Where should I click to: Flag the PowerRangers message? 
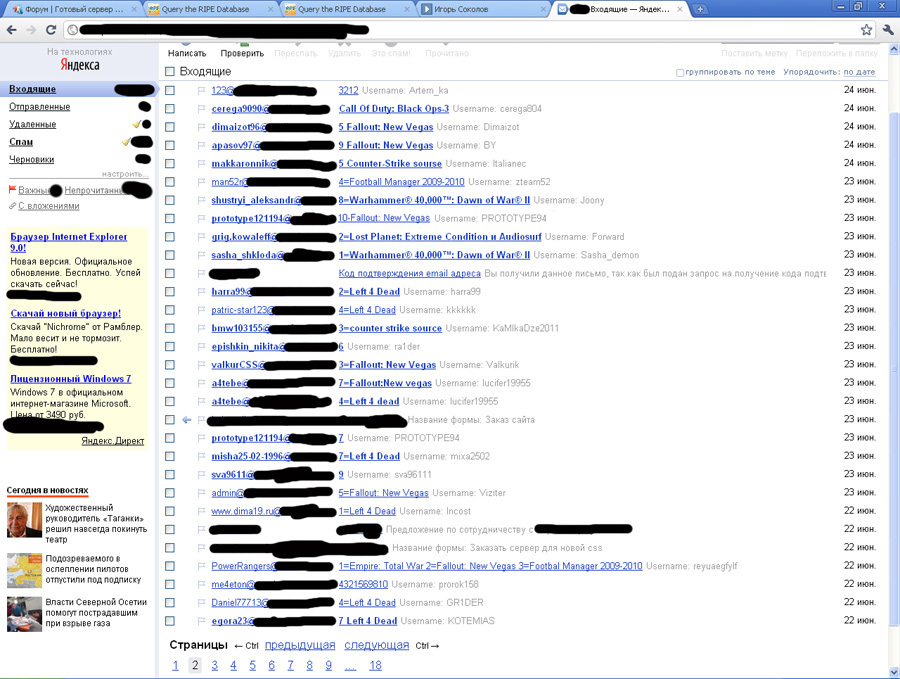201,566
